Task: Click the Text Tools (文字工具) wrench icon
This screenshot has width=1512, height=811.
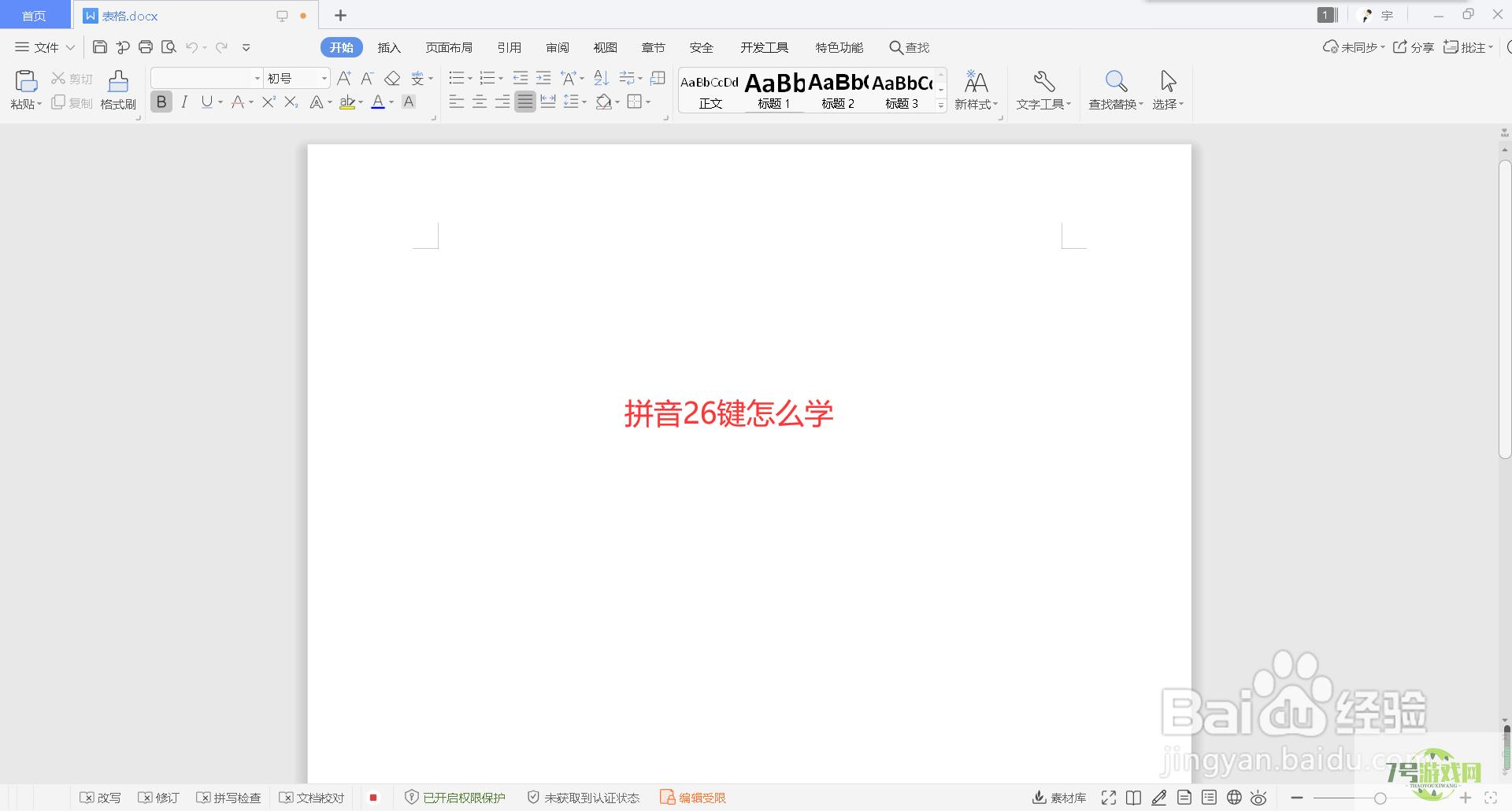Action: point(1044,81)
